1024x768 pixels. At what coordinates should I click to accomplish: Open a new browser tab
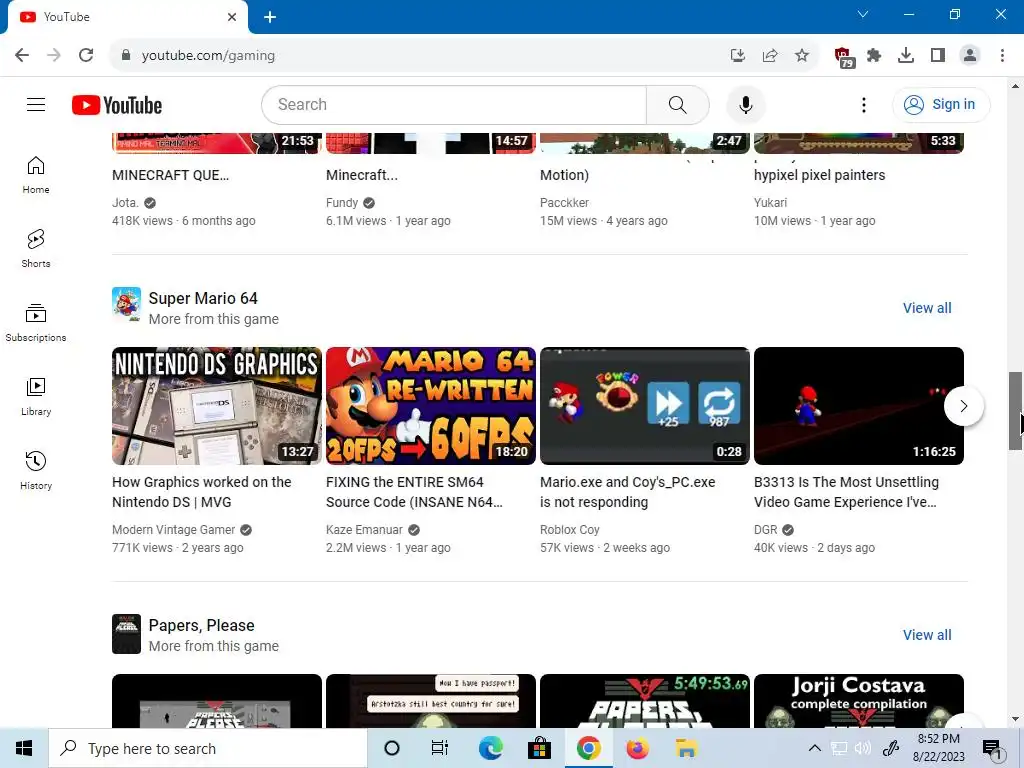coord(270,17)
